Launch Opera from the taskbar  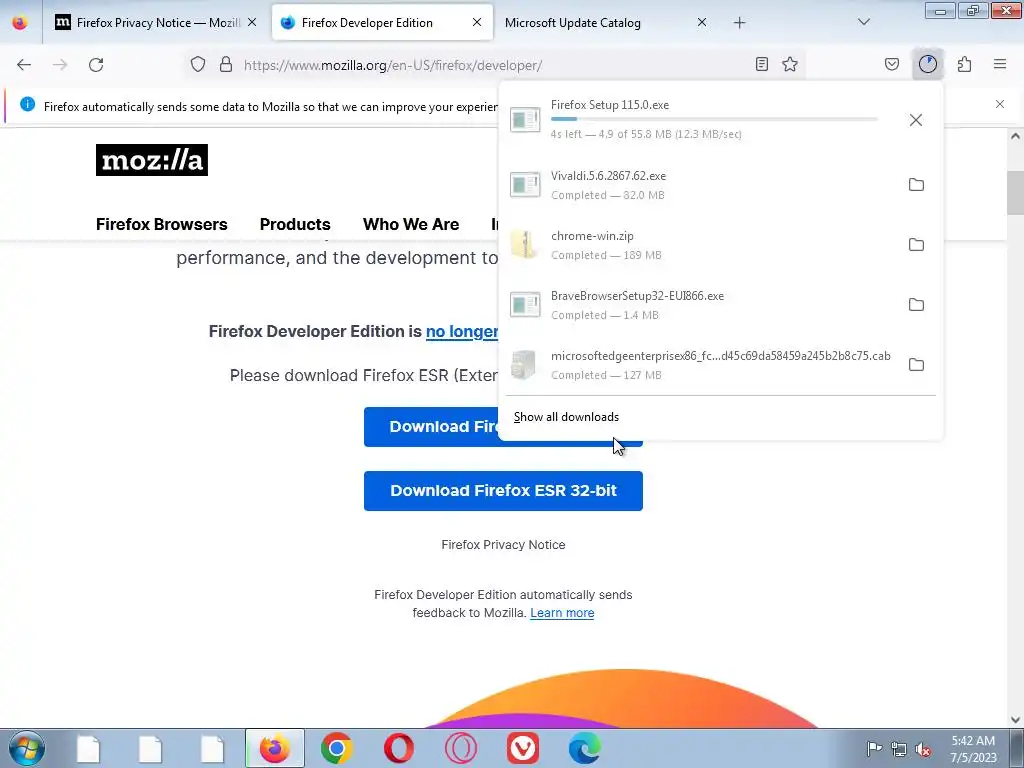coord(398,748)
